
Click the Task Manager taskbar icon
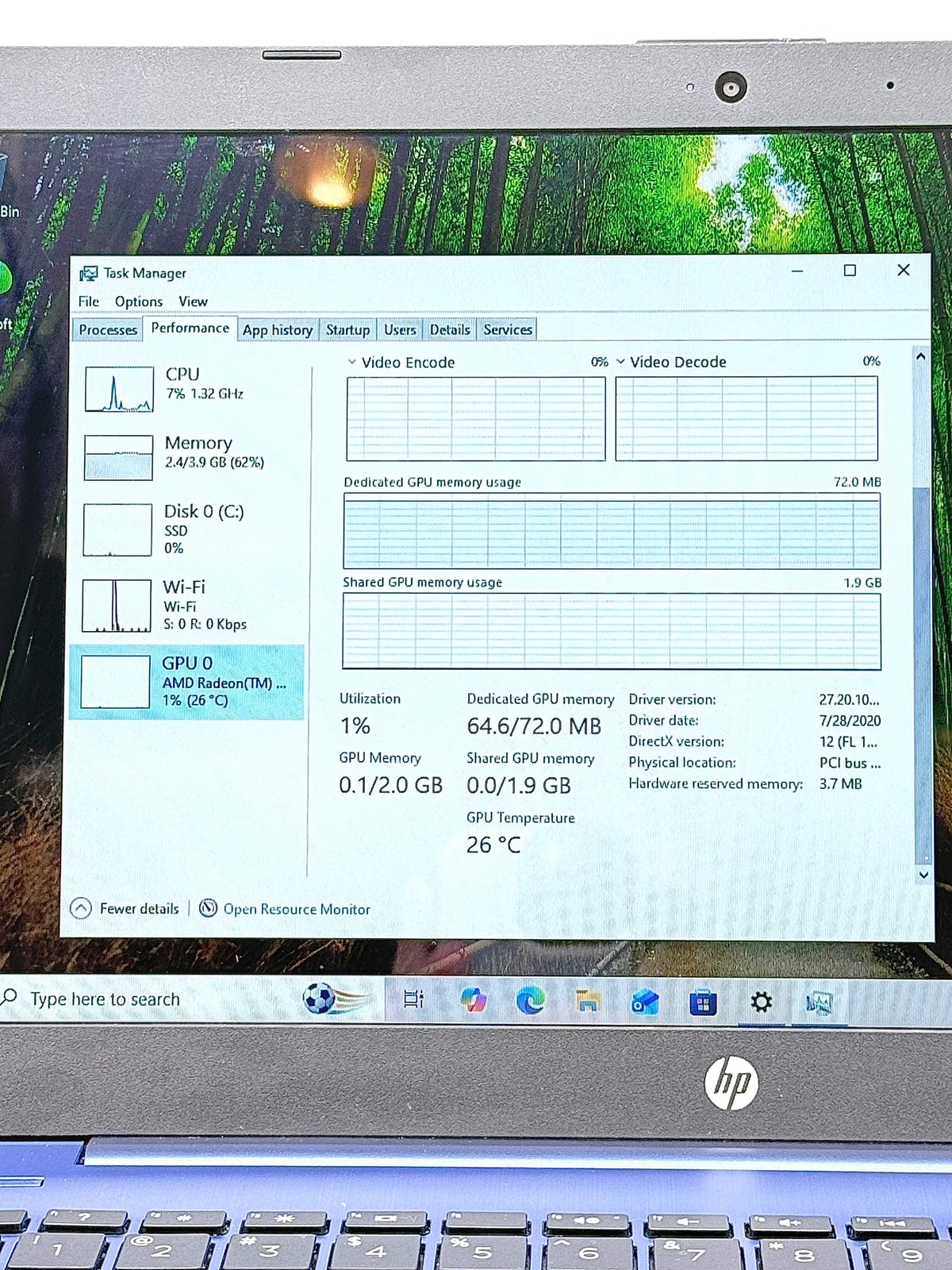point(820,1004)
